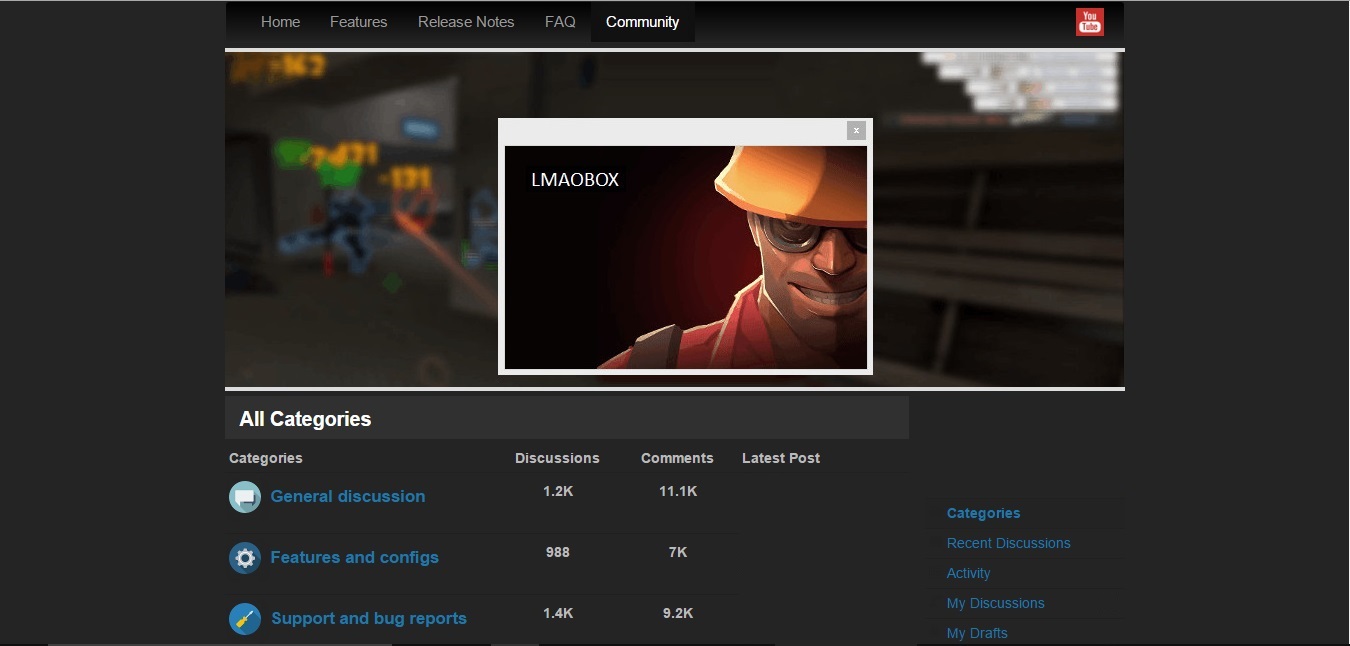Screen dimensions: 1350x646
Task: Click the 7K comments count
Action: coord(678,552)
